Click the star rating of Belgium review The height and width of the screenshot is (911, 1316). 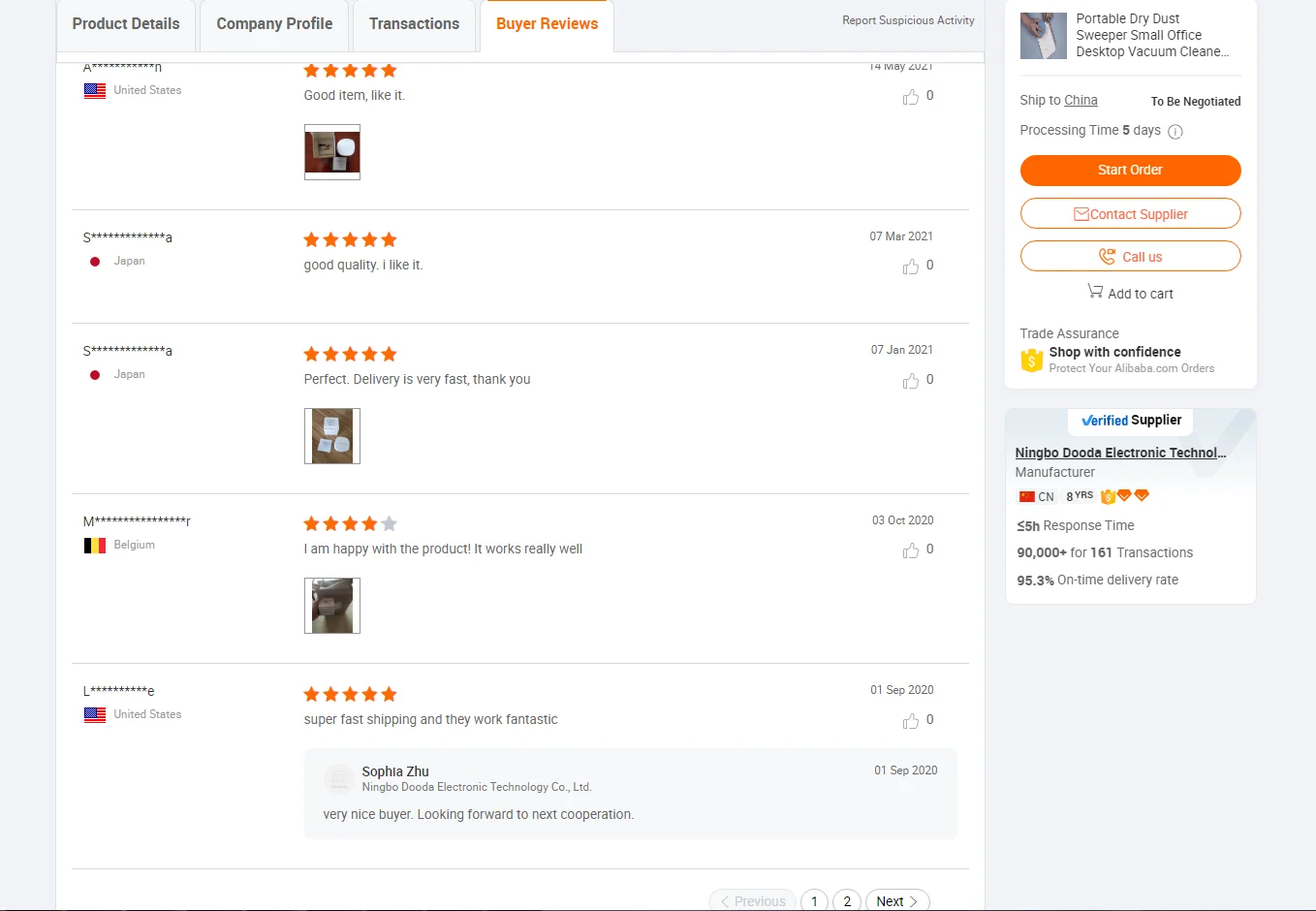(351, 524)
